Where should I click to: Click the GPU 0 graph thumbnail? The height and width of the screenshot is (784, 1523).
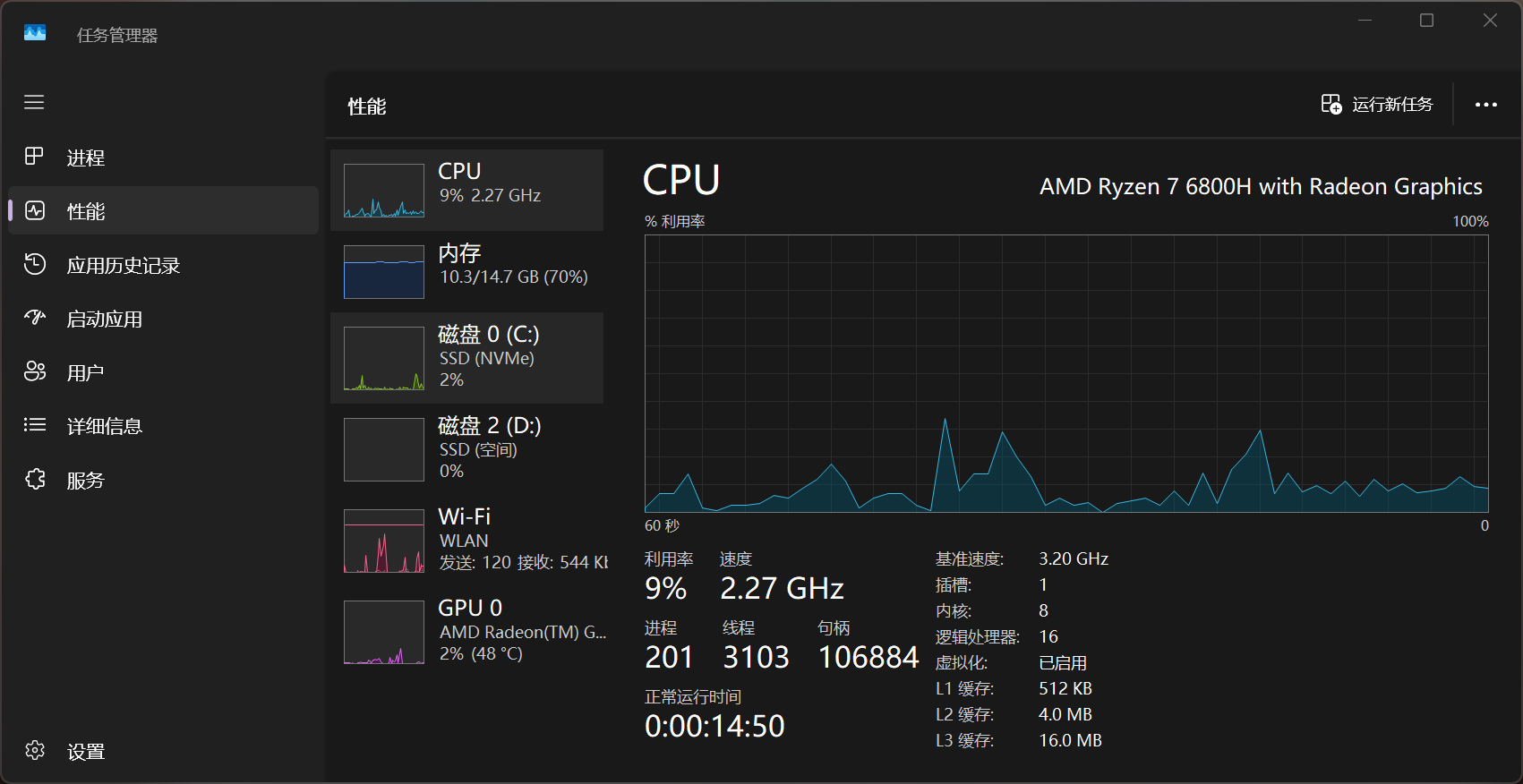tap(384, 632)
